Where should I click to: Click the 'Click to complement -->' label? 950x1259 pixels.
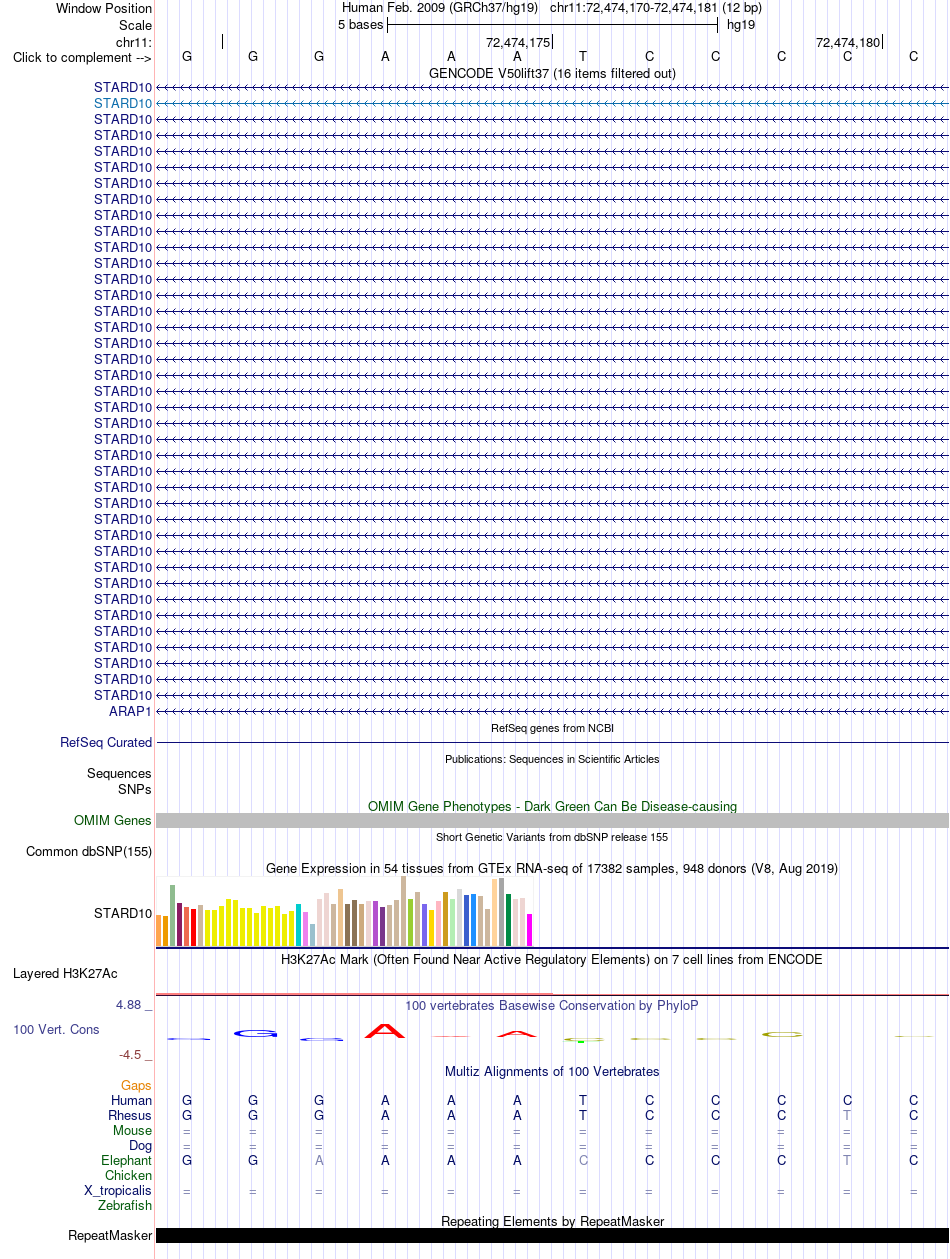pos(82,57)
